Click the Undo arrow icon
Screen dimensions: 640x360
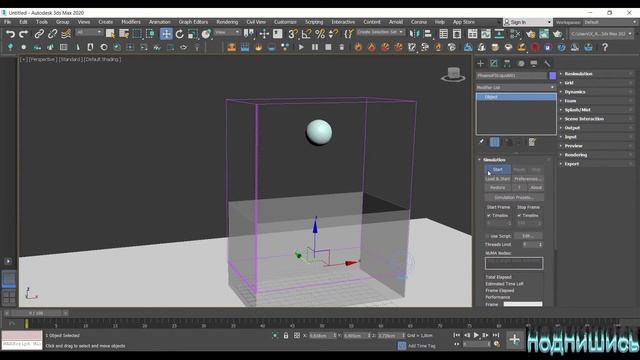[10, 34]
